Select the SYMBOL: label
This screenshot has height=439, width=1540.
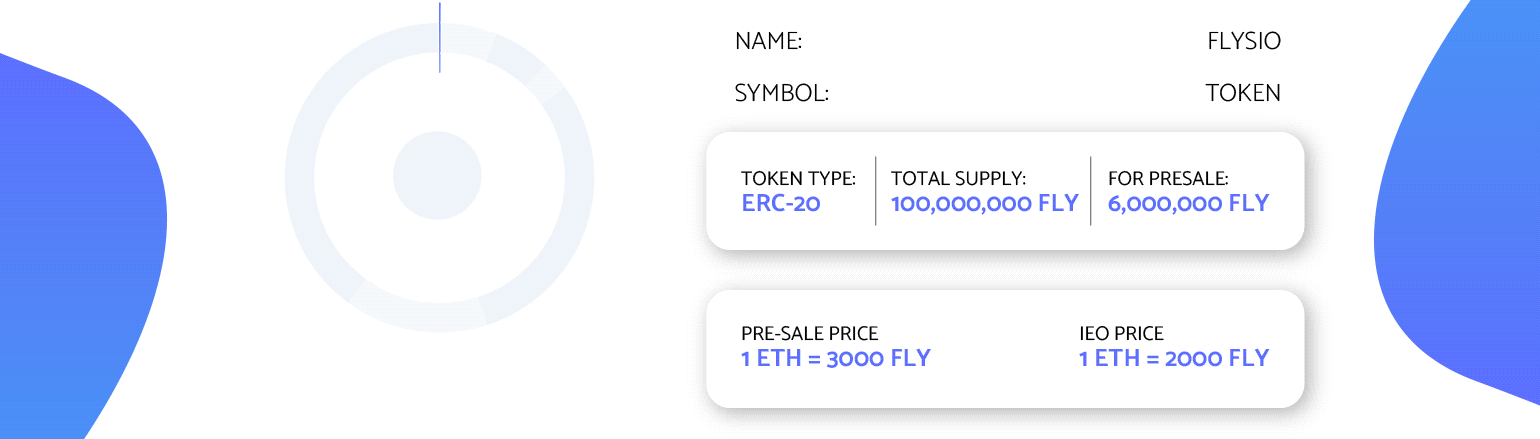pos(782,94)
